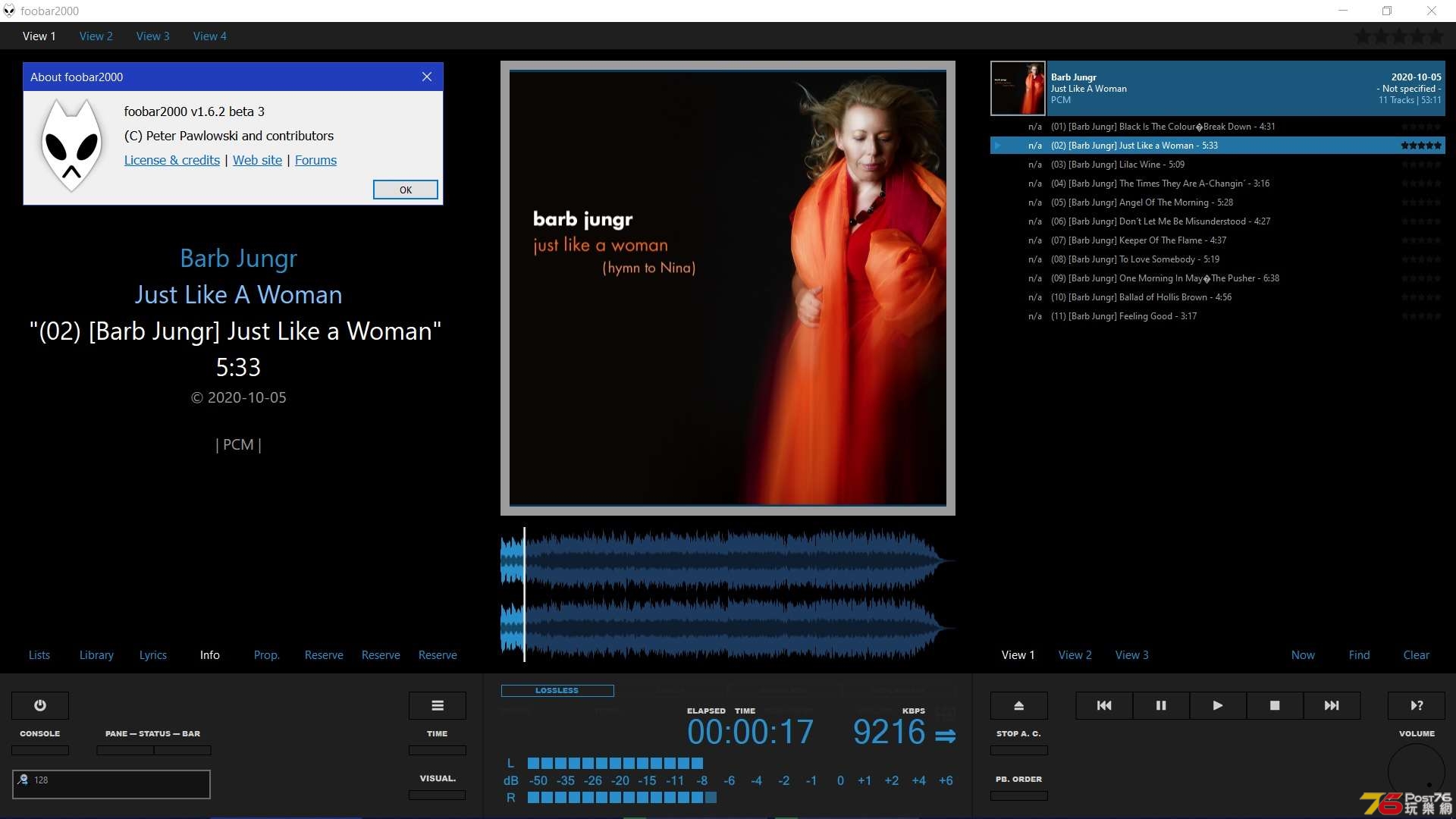This screenshot has height=819, width=1456.
Task: Click the Power/Toggle icon
Action: pyautogui.click(x=40, y=705)
